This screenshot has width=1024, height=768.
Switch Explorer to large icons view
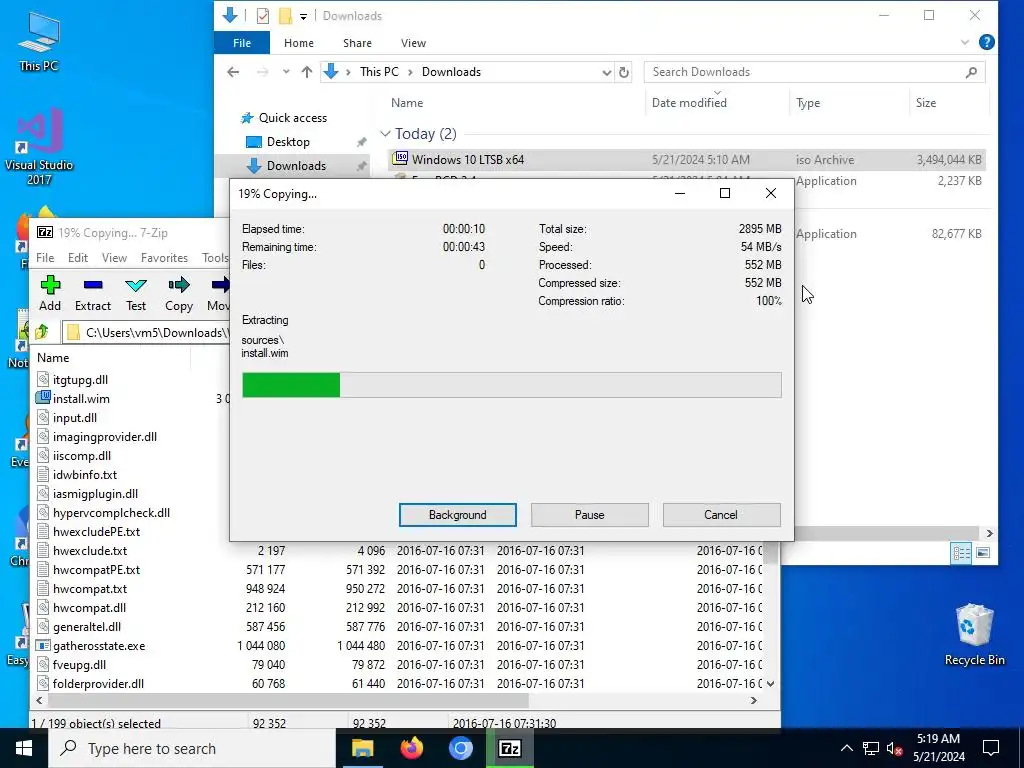[x=983, y=553]
